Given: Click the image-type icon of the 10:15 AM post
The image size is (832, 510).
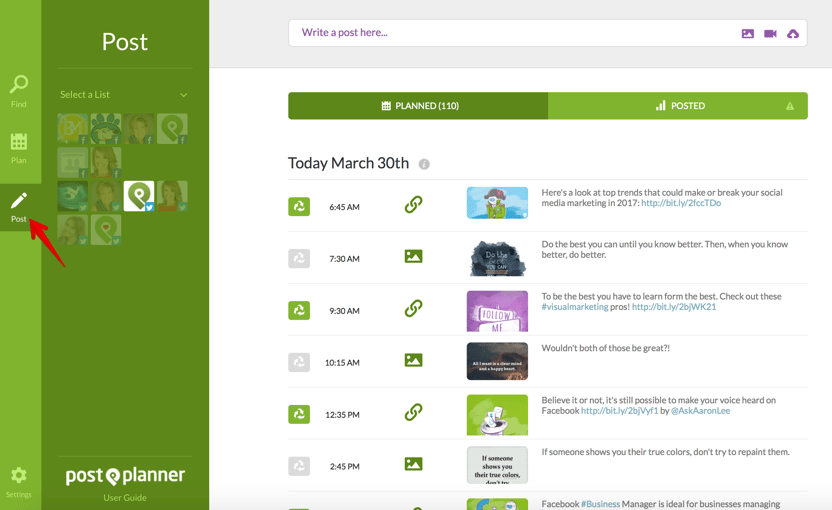Looking at the screenshot, I should point(413,360).
